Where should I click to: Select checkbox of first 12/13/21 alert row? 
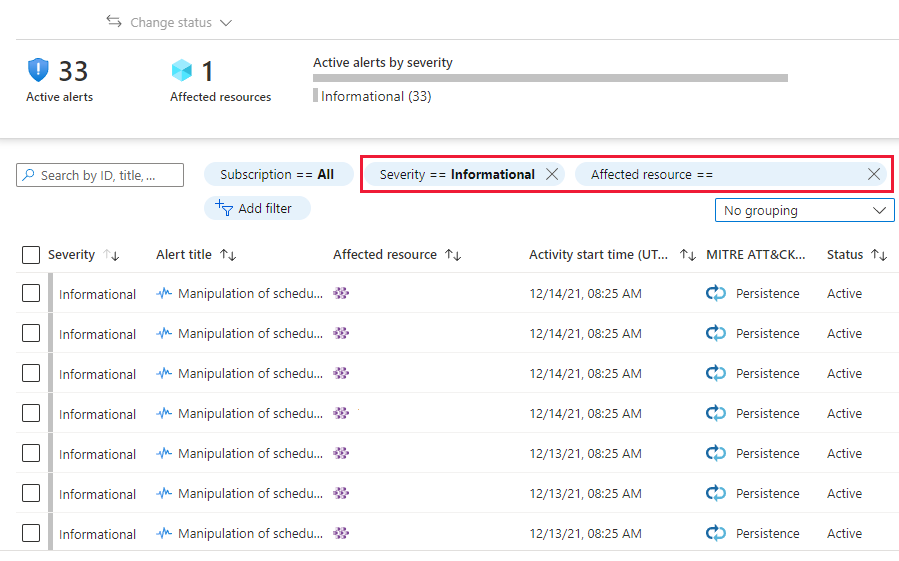pos(31,453)
